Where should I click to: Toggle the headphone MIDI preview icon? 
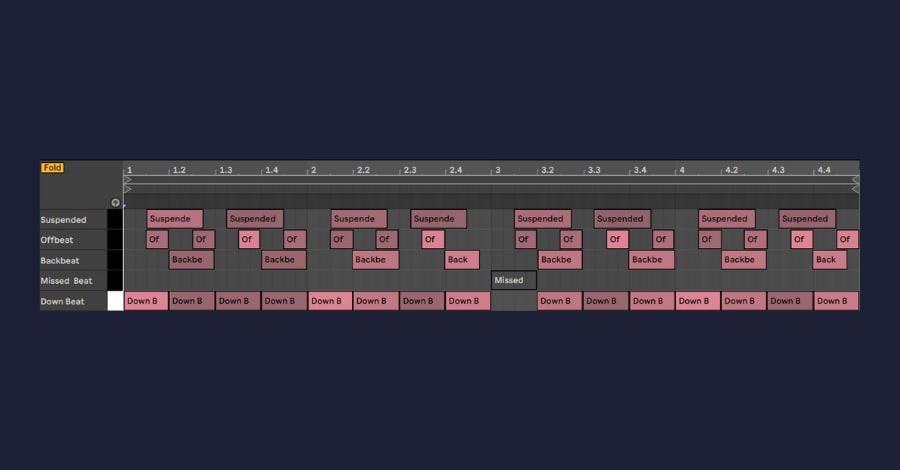[x=115, y=203]
